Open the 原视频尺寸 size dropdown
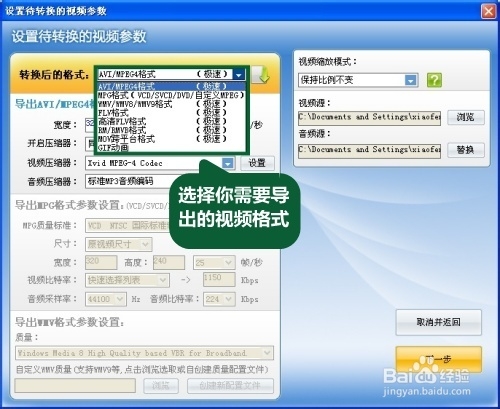The height and width of the screenshot is (409, 500). (119, 244)
